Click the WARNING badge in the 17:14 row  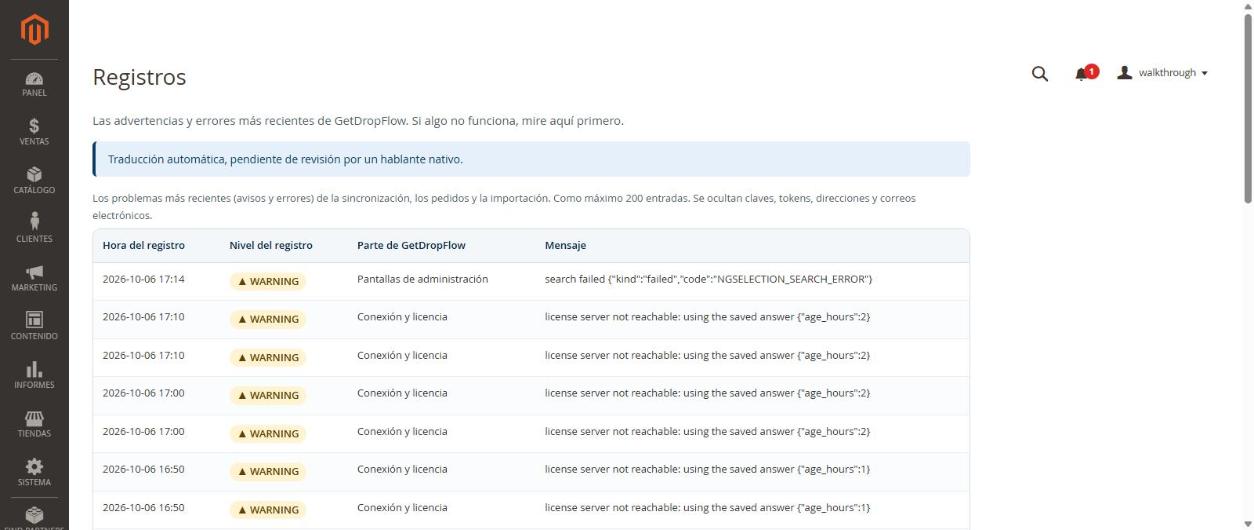[x=267, y=281]
